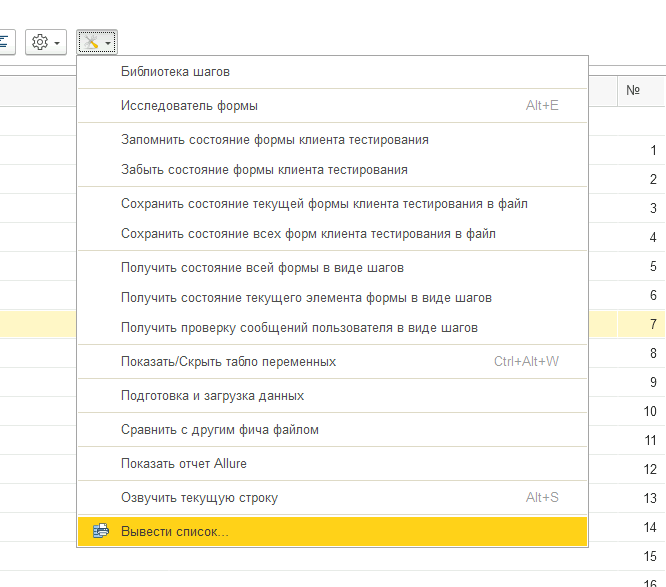Choose Сравнить с другим фича файлом
Screen dimensions: 666x587
point(332,429)
